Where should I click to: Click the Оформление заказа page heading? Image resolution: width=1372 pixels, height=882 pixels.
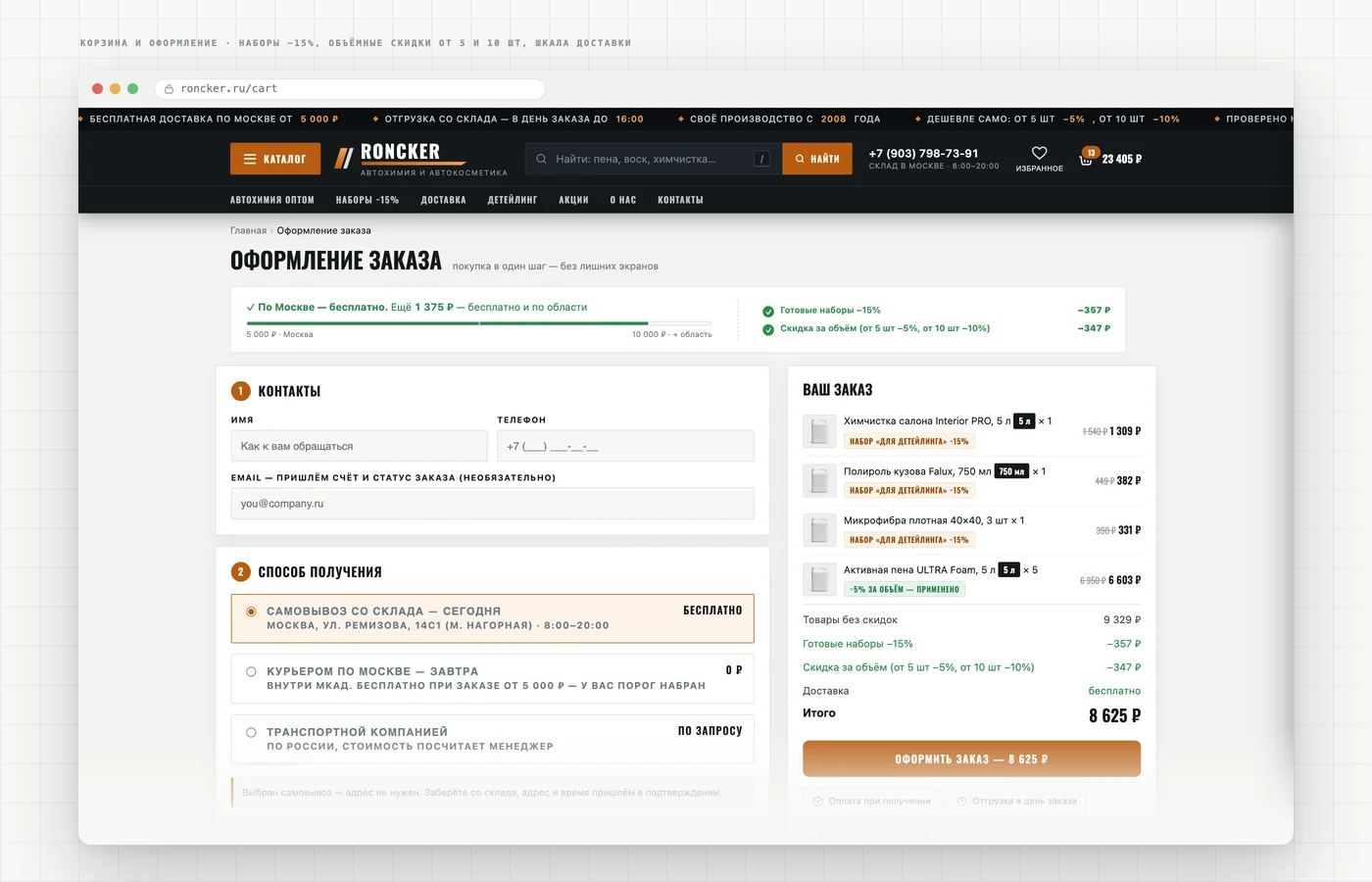tap(336, 261)
